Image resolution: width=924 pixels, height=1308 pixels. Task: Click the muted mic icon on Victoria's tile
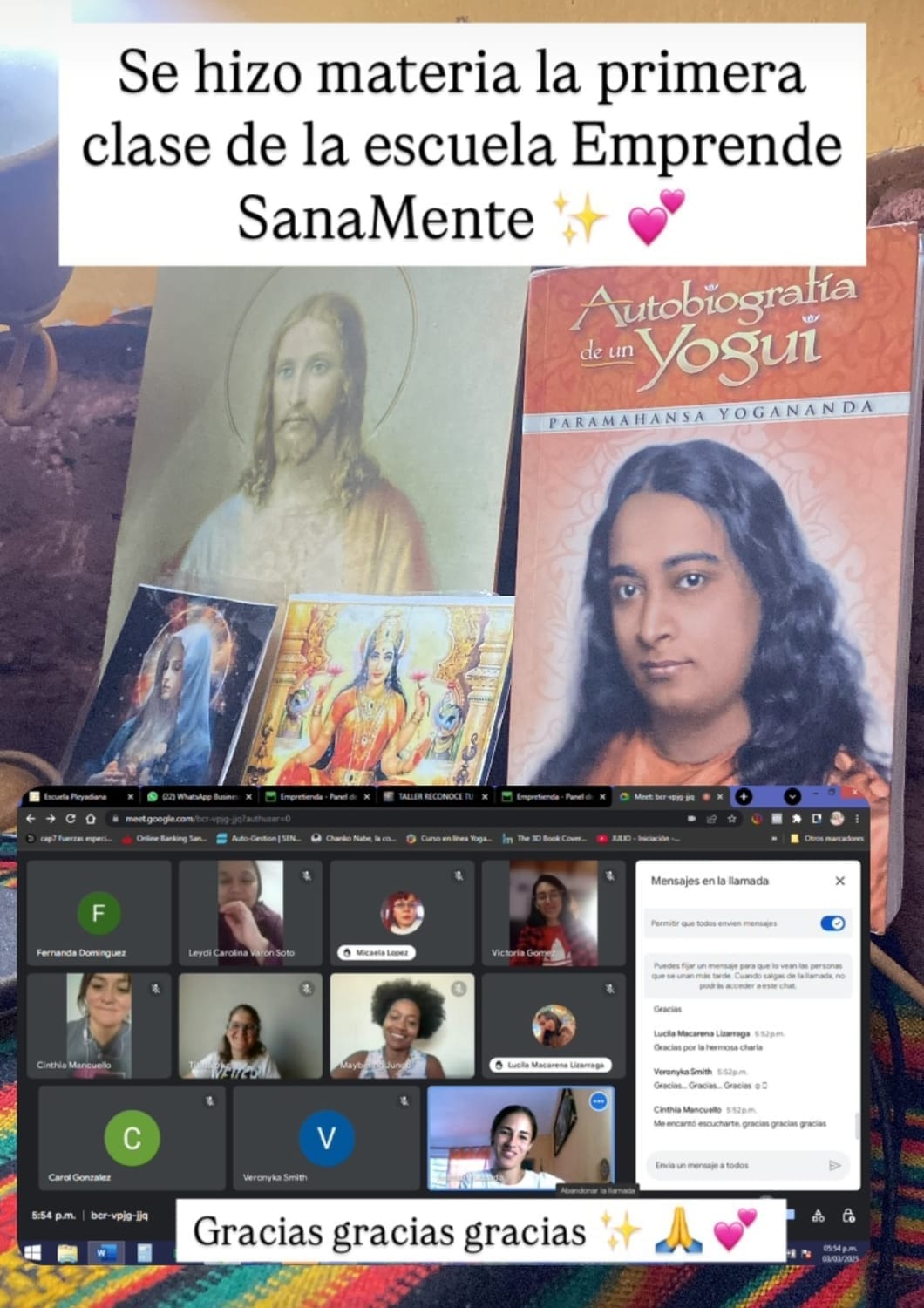(x=610, y=876)
